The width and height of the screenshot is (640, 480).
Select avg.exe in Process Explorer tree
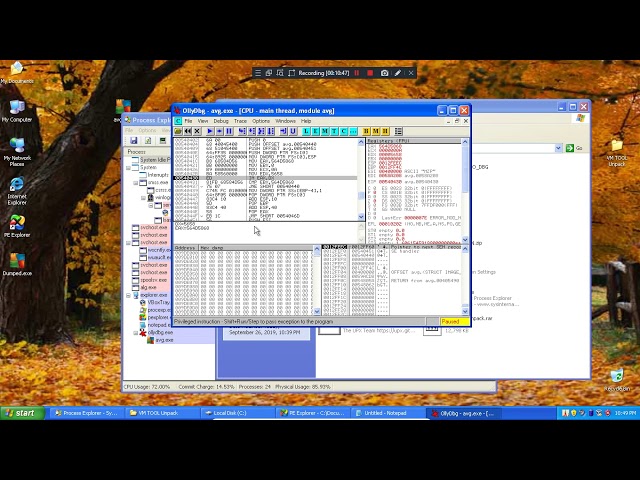(x=164, y=340)
